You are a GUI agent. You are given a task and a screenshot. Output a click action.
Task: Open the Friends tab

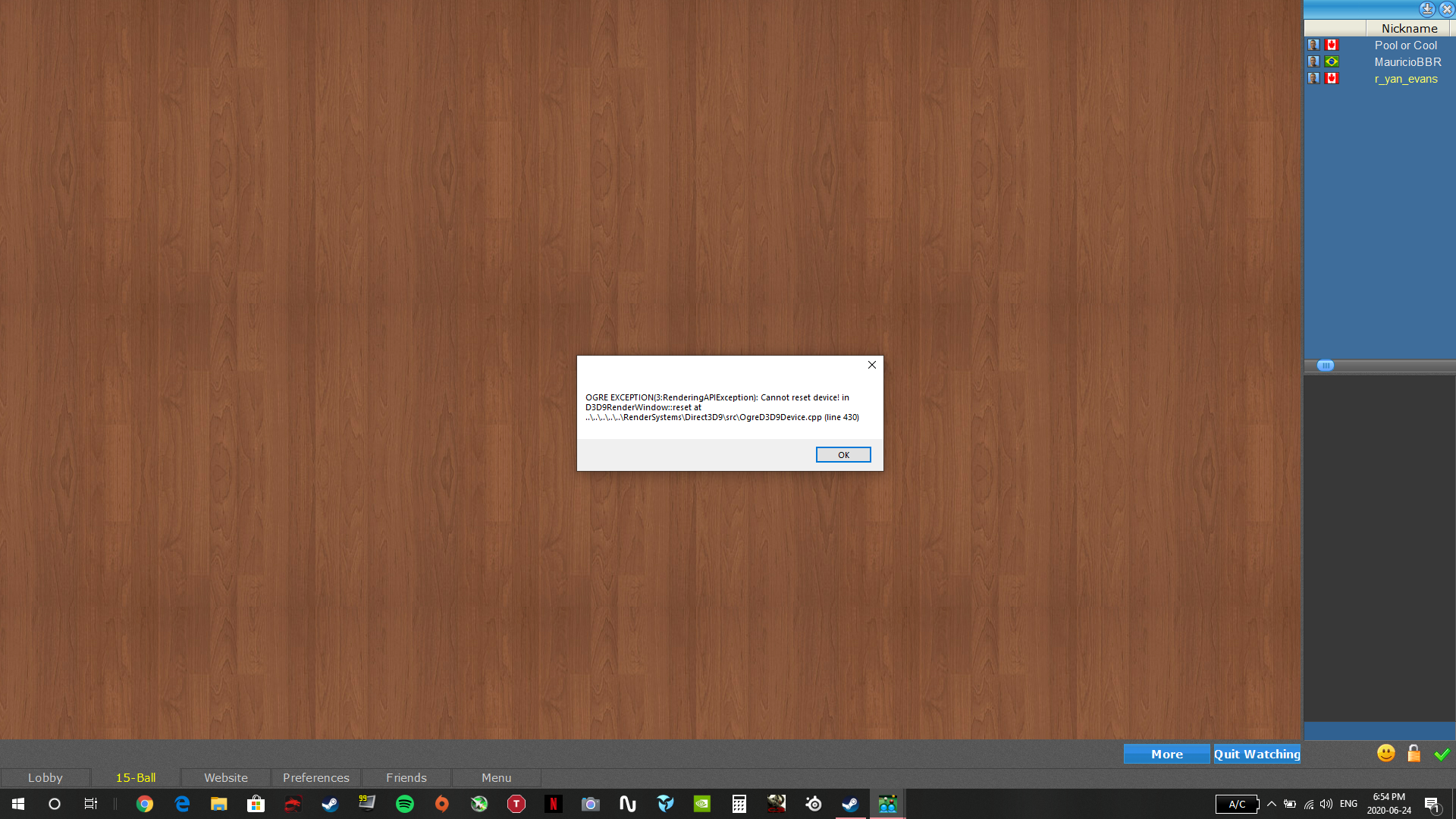[406, 777]
